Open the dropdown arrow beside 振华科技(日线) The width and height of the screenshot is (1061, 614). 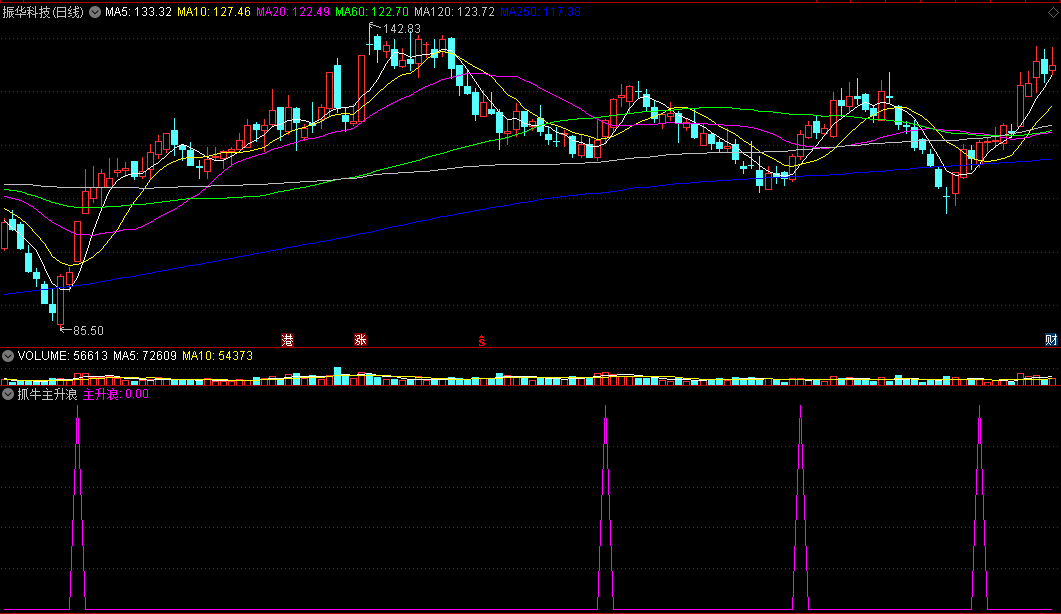pyautogui.click(x=95, y=12)
